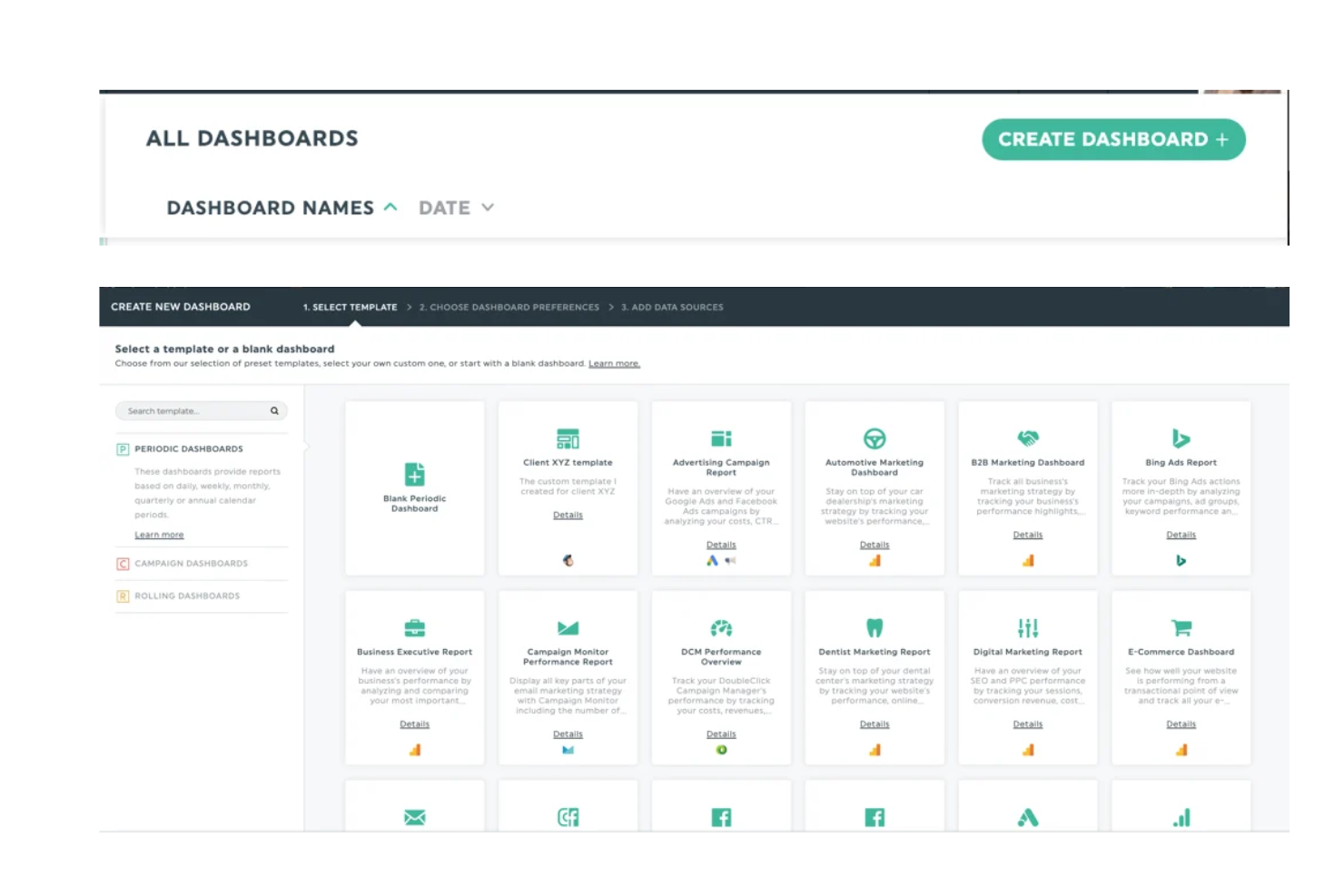Click the search magnifier icon

(274, 411)
